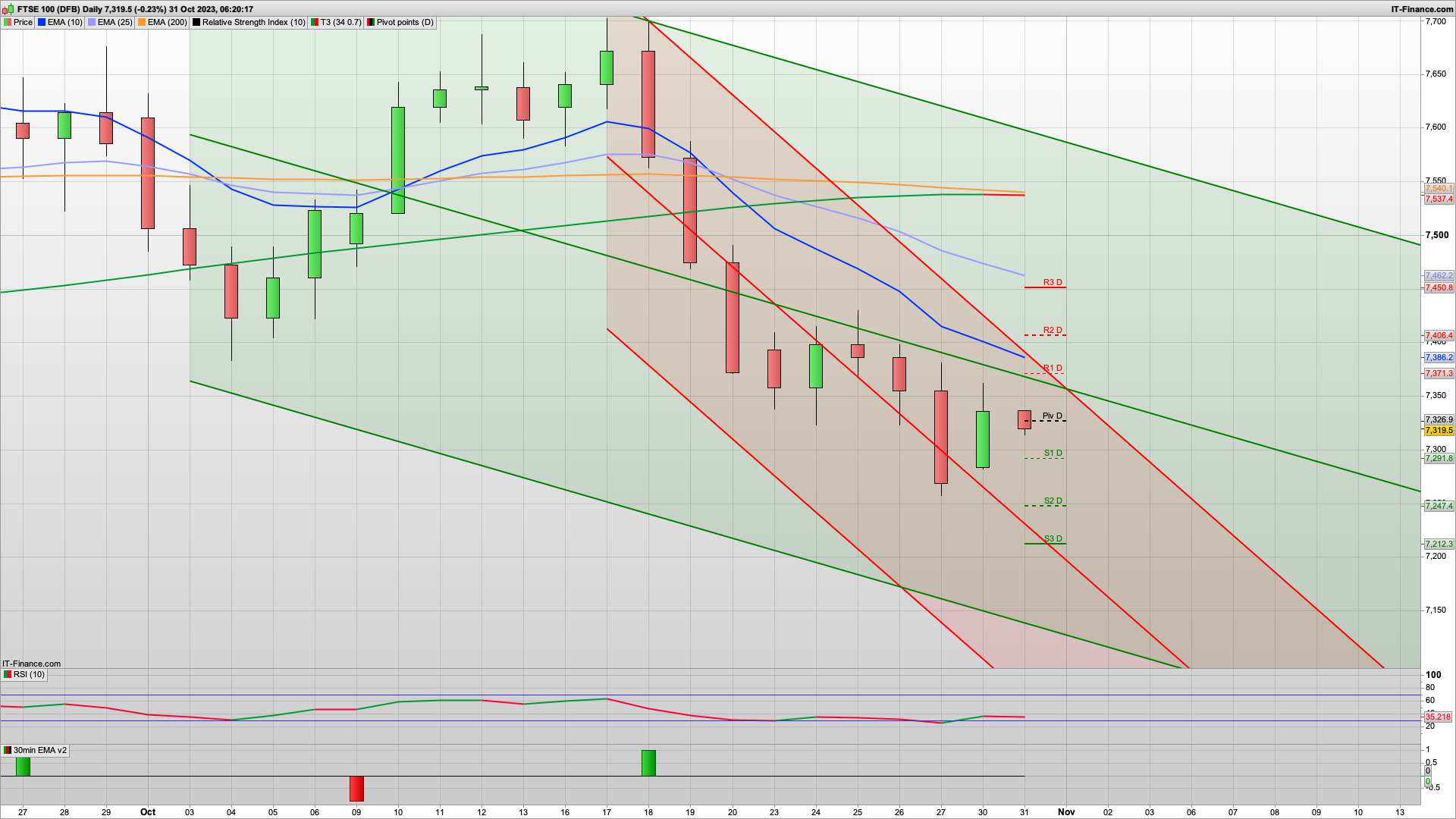This screenshot has width=1456, height=819.
Task: Click the orange EMA (200) color swatch
Action: pos(142,22)
